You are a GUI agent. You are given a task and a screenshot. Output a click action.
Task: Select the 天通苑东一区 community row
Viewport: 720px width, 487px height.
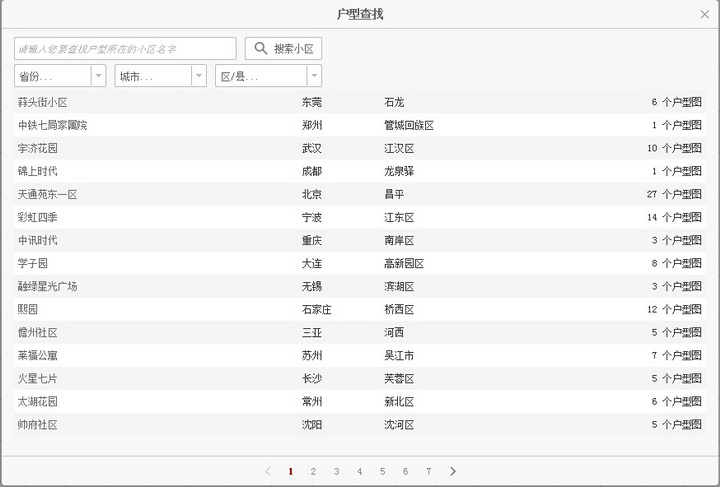(x=47, y=194)
